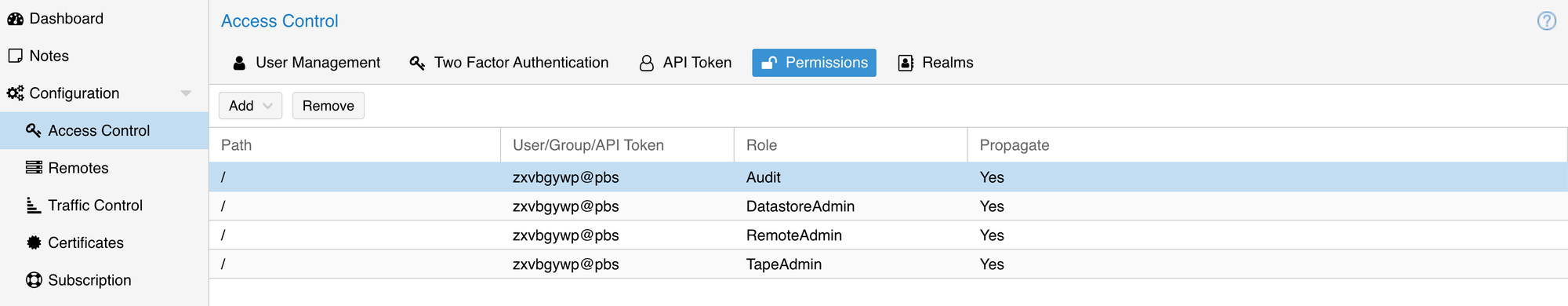The width and height of the screenshot is (1568, 306).
Task: Click the Configuration gears icon
Action: [15, 93]
